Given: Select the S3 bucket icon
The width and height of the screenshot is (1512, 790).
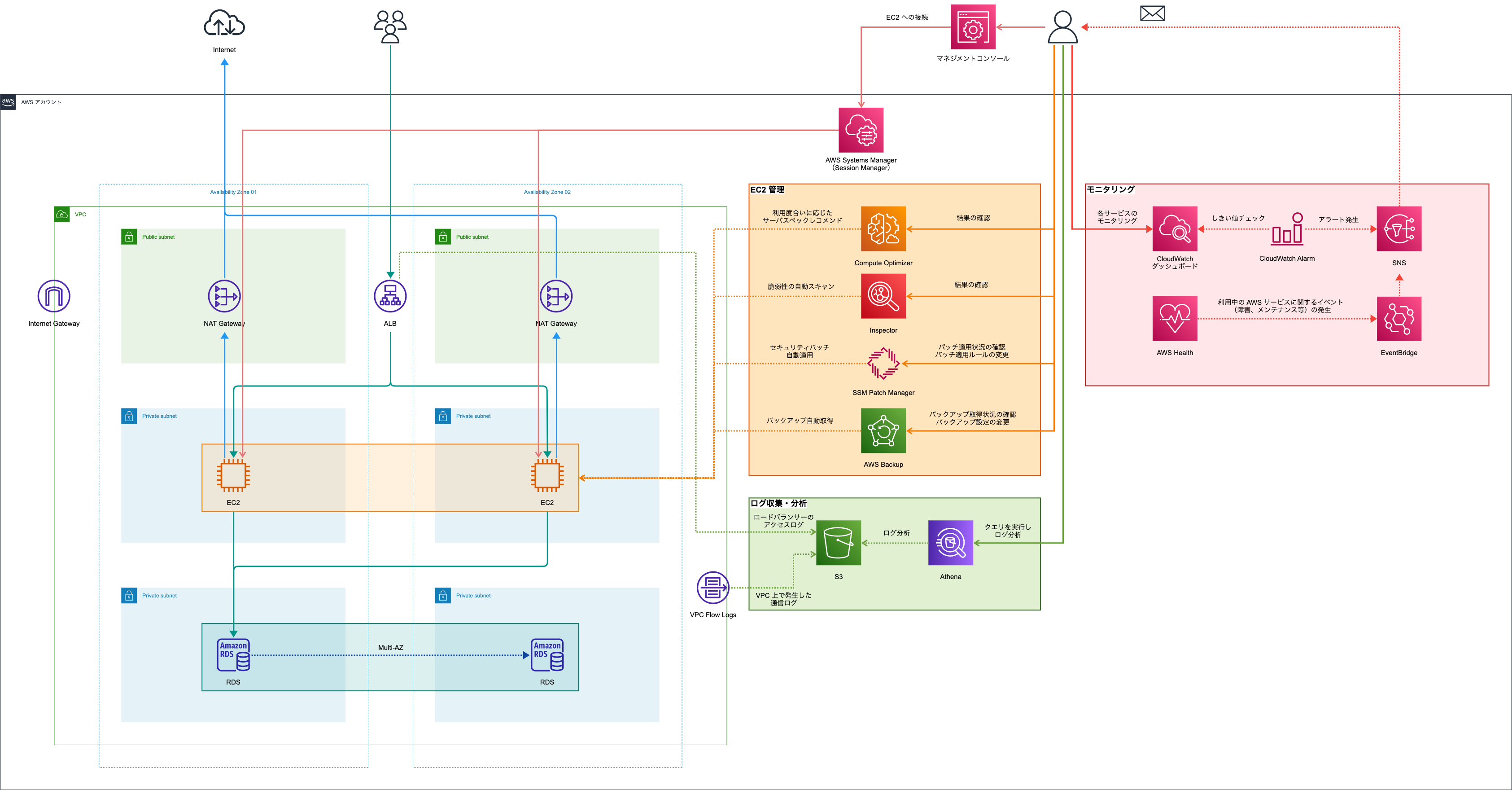Looking at the screenshot, I should tap(838, 543).
